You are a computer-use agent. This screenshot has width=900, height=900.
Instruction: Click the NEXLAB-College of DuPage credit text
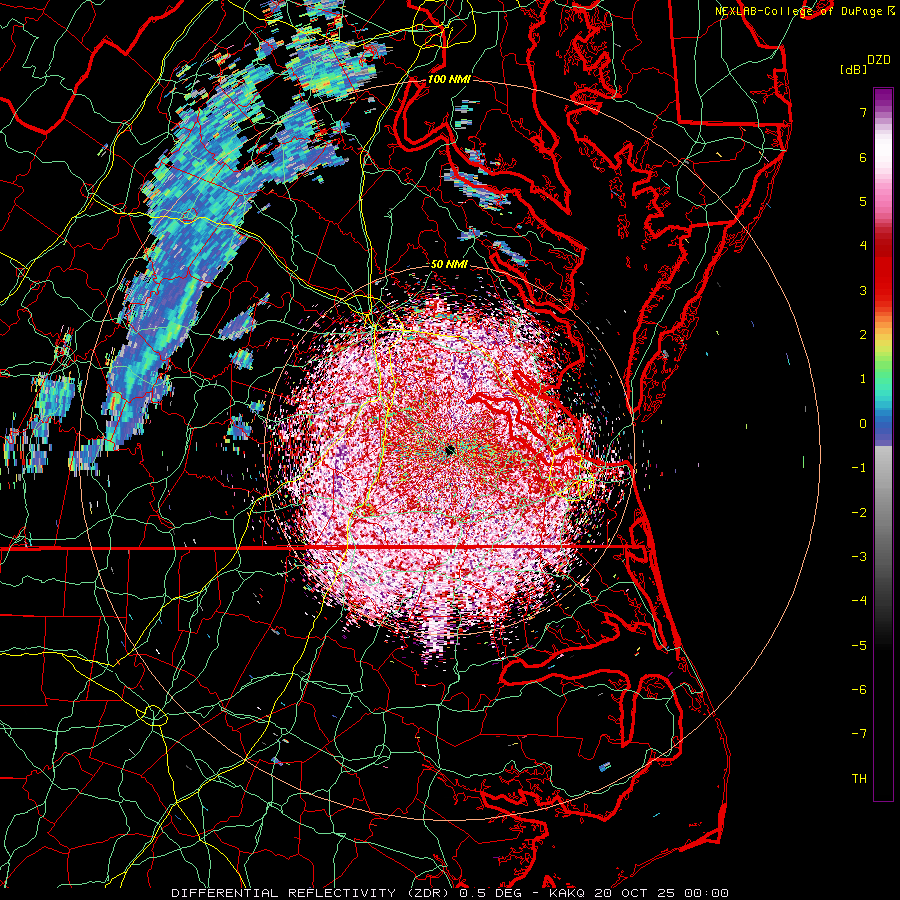tap(799, 11)
